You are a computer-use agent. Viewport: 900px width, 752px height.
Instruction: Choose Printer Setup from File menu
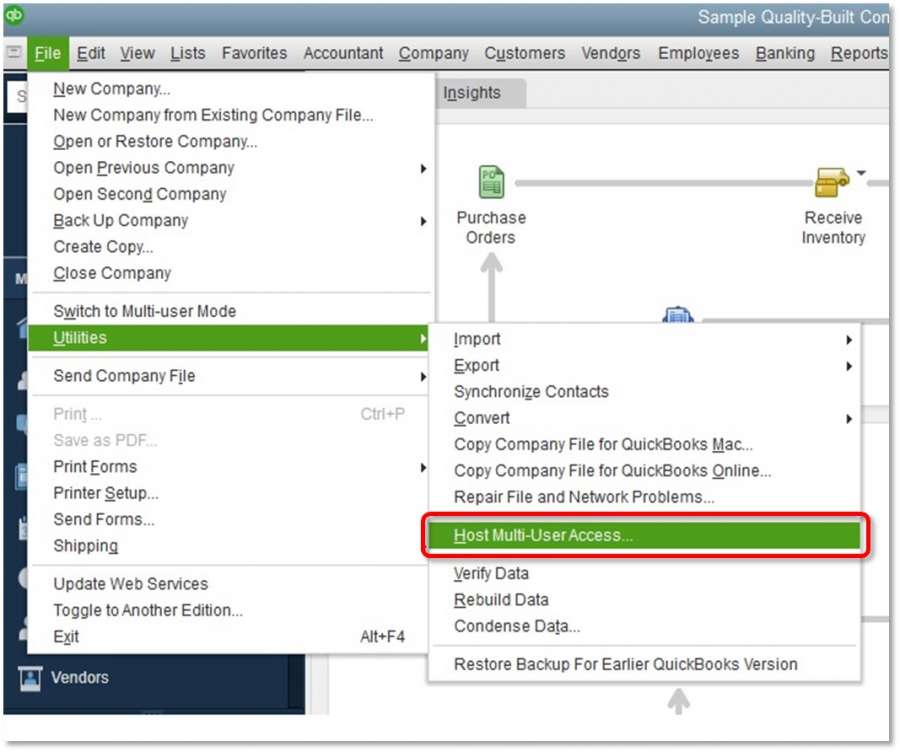click(105, 493)
